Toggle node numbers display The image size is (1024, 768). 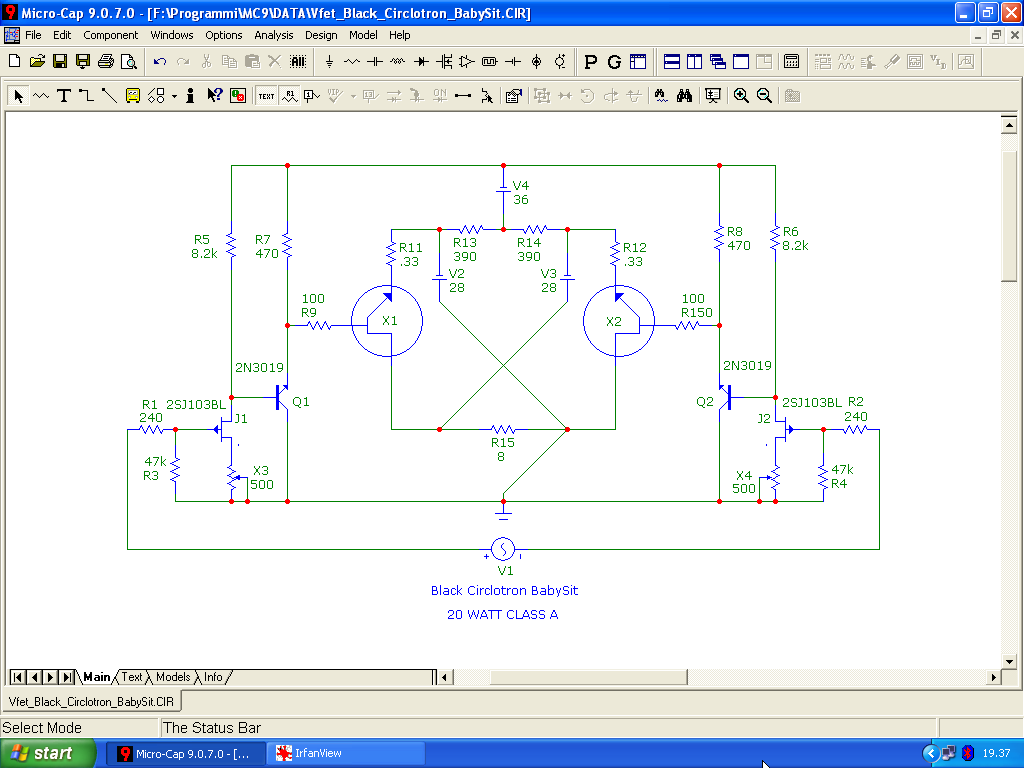coord(312,96)
